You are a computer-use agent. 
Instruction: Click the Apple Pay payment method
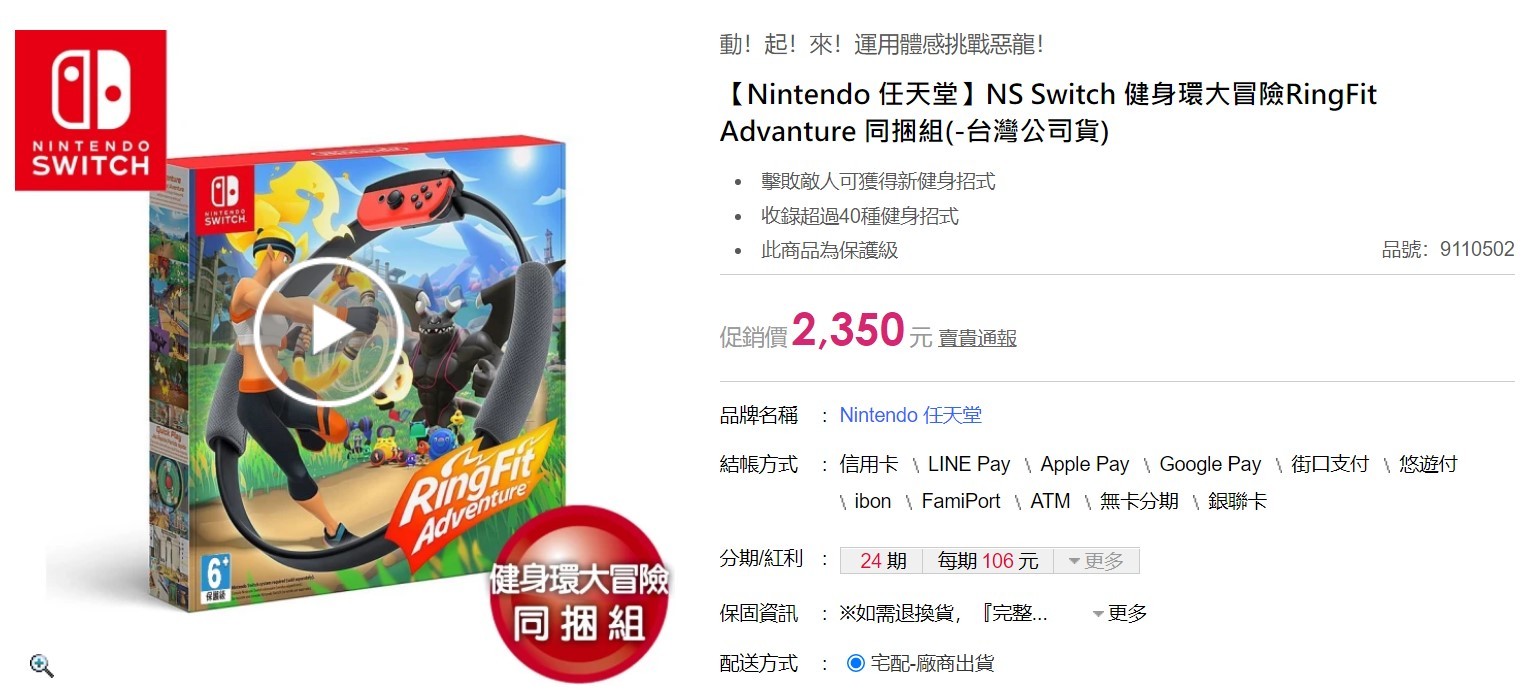point(1084,464)
